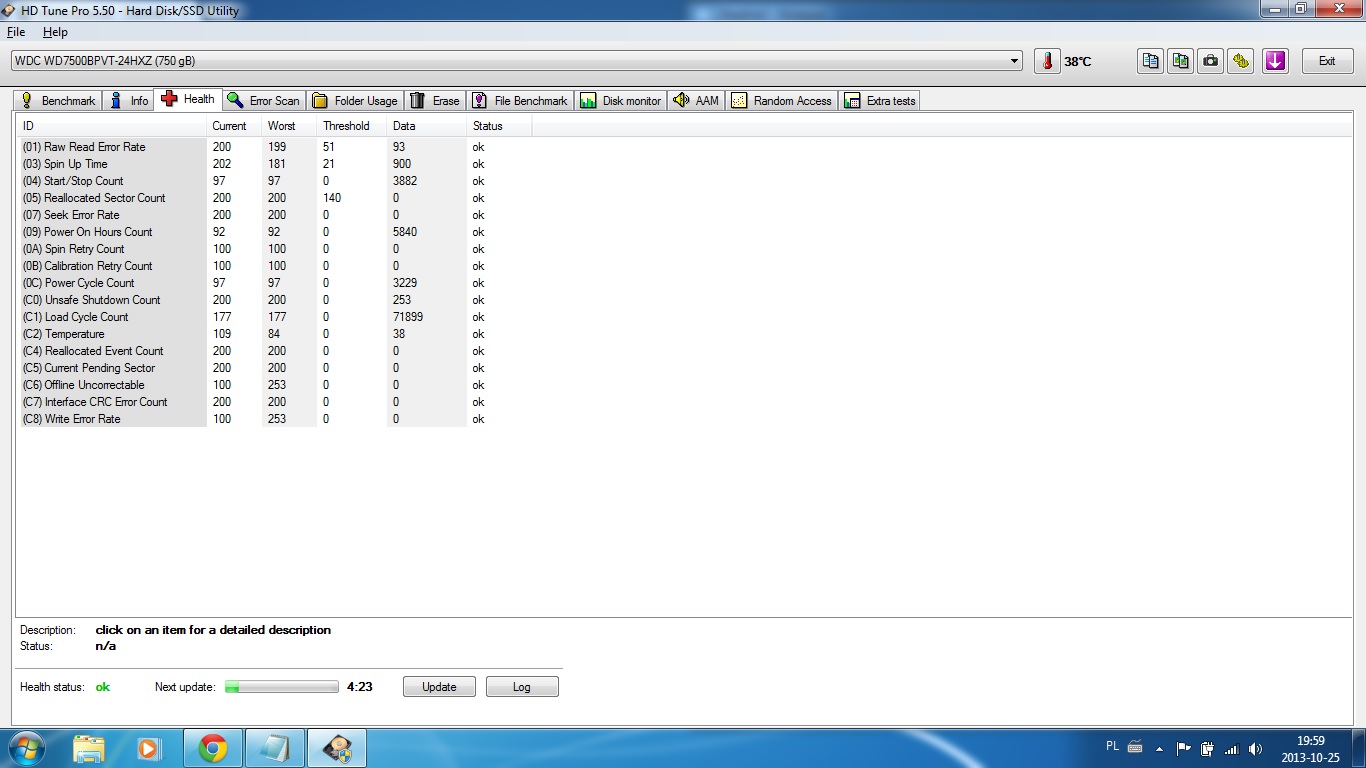Click the Log button

coord(522,687)
